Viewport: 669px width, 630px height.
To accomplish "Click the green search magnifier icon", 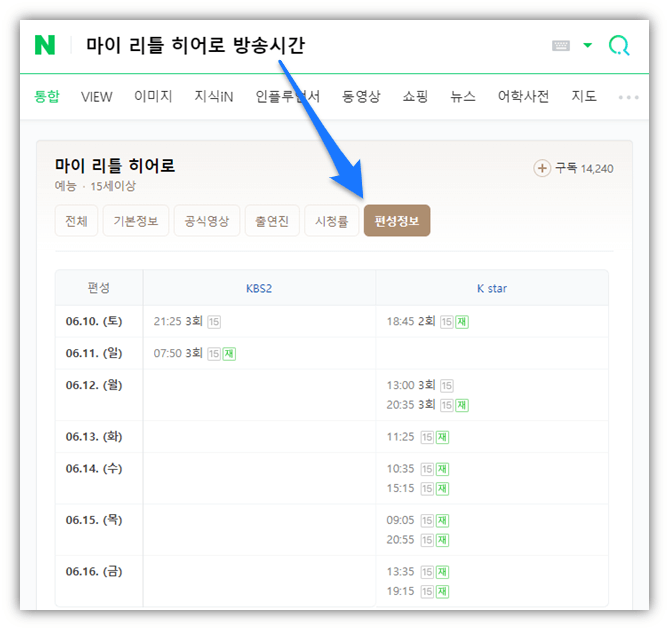I will coord(619,45).
